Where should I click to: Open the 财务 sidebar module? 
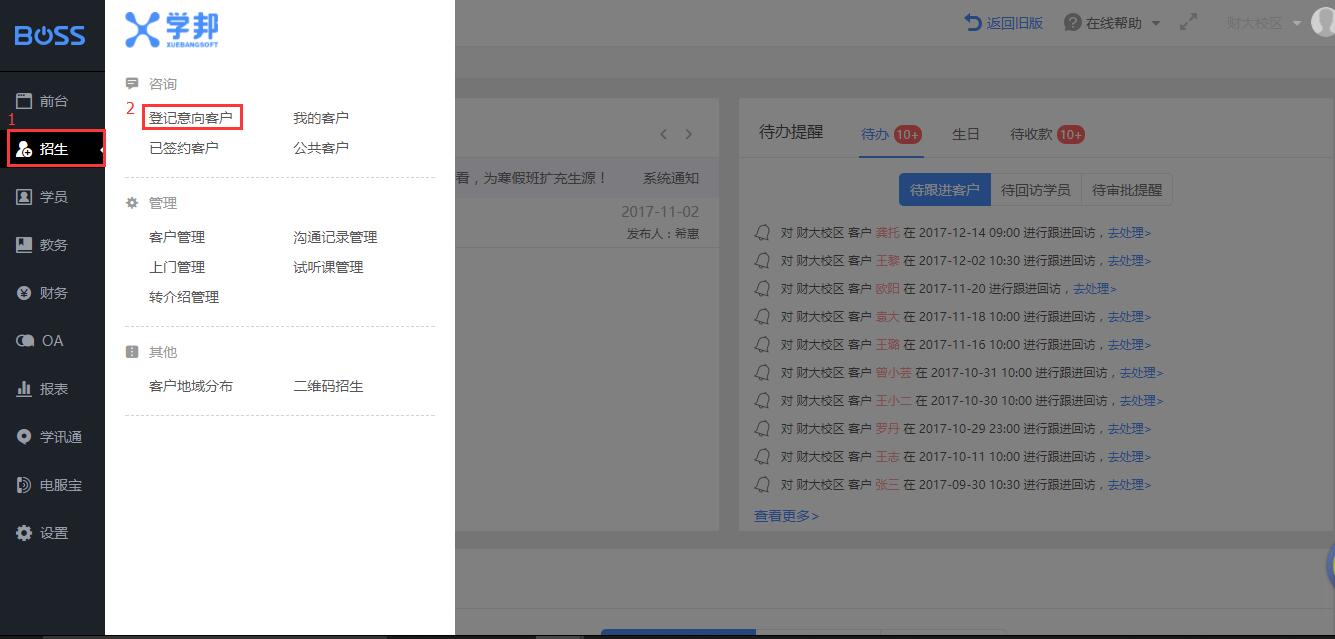(52, 293)
